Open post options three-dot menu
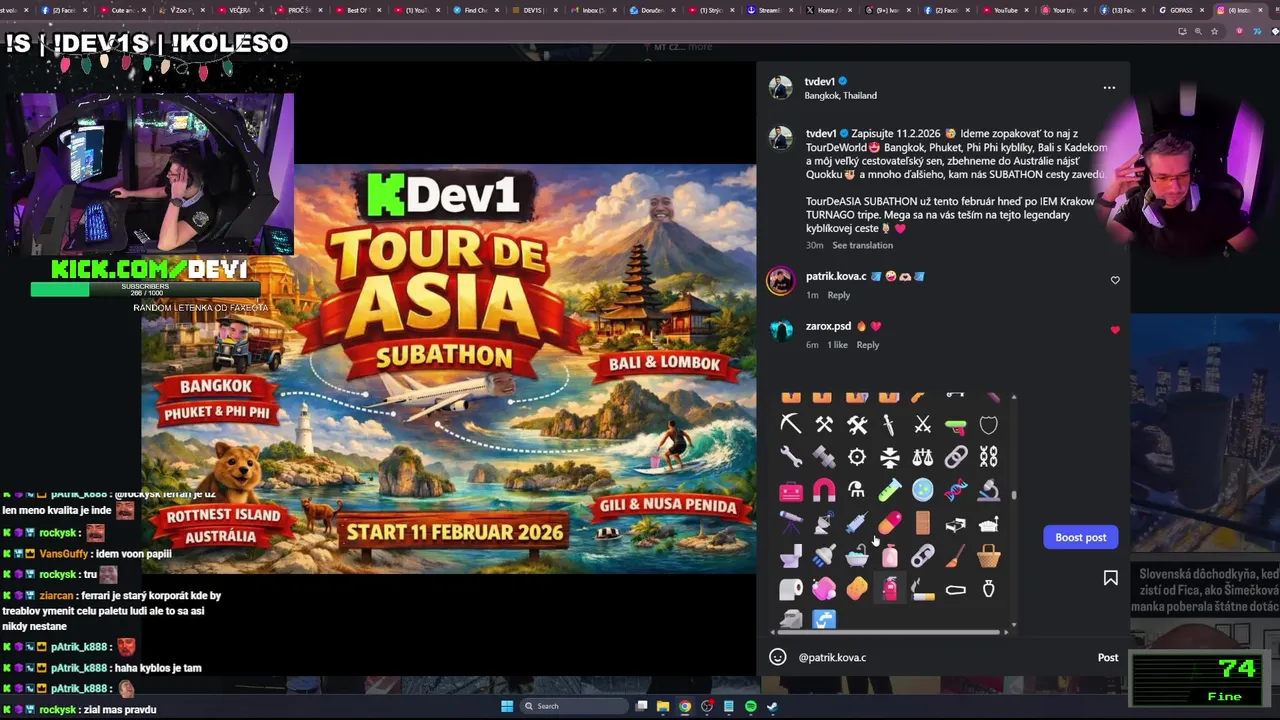The width and height of the screenshot is (1280, 720). click(x=1109, y=88)
